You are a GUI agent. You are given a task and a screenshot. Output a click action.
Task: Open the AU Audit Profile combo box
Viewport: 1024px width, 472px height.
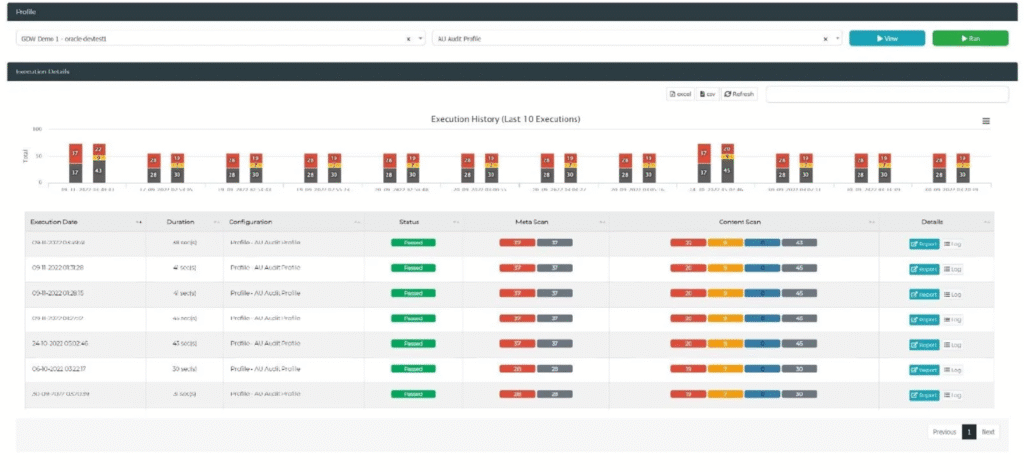637,39
